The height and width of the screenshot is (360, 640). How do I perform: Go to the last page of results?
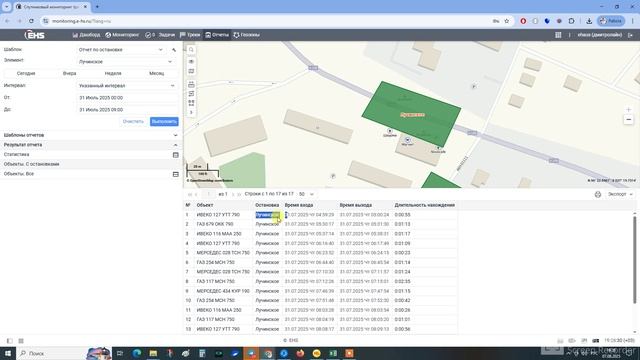click(x=239, y=194)
